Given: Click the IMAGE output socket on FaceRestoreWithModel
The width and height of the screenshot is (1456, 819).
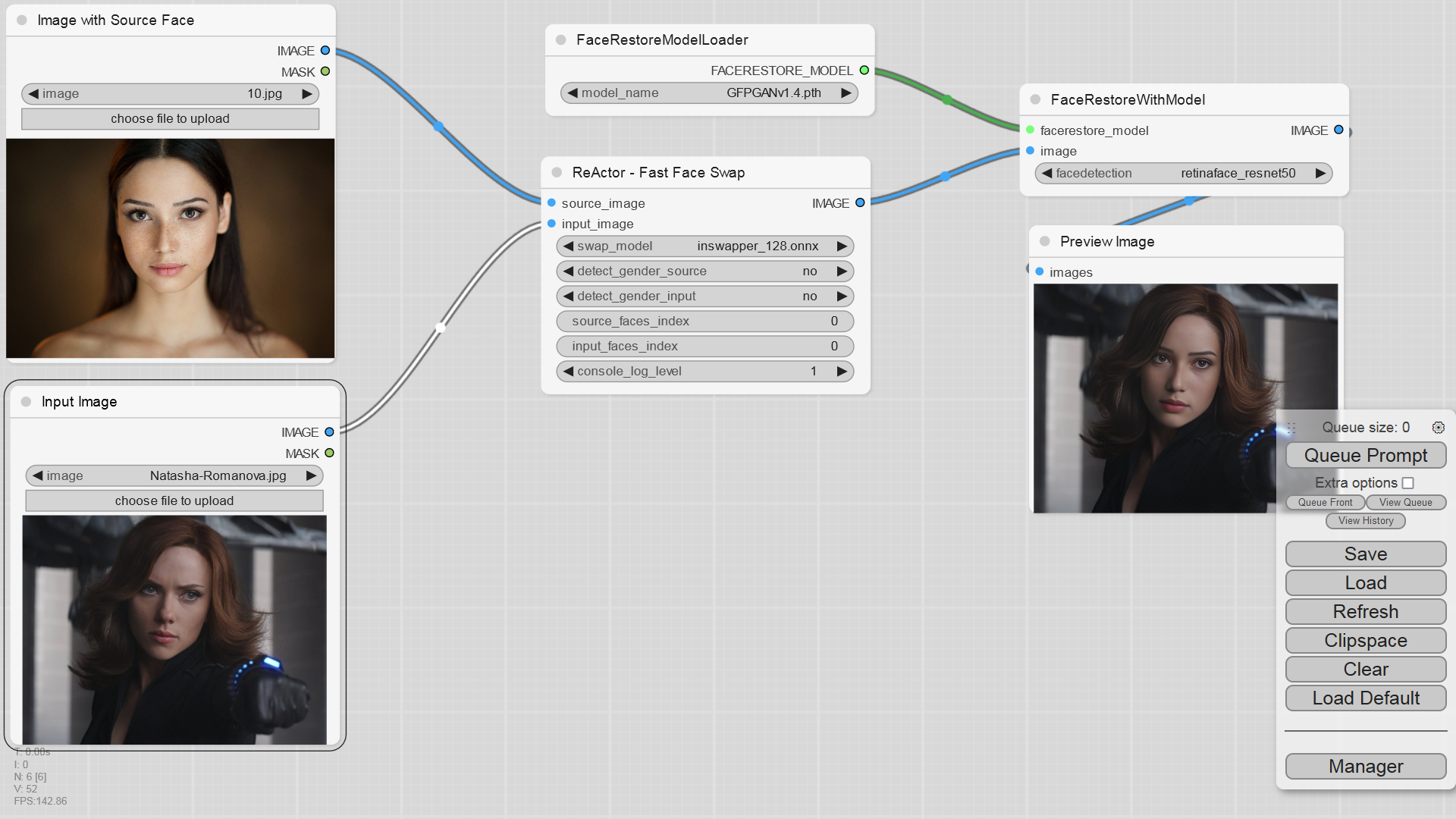Looking at the screenshot, I should pyautogui.click(x=1338, y=130).
